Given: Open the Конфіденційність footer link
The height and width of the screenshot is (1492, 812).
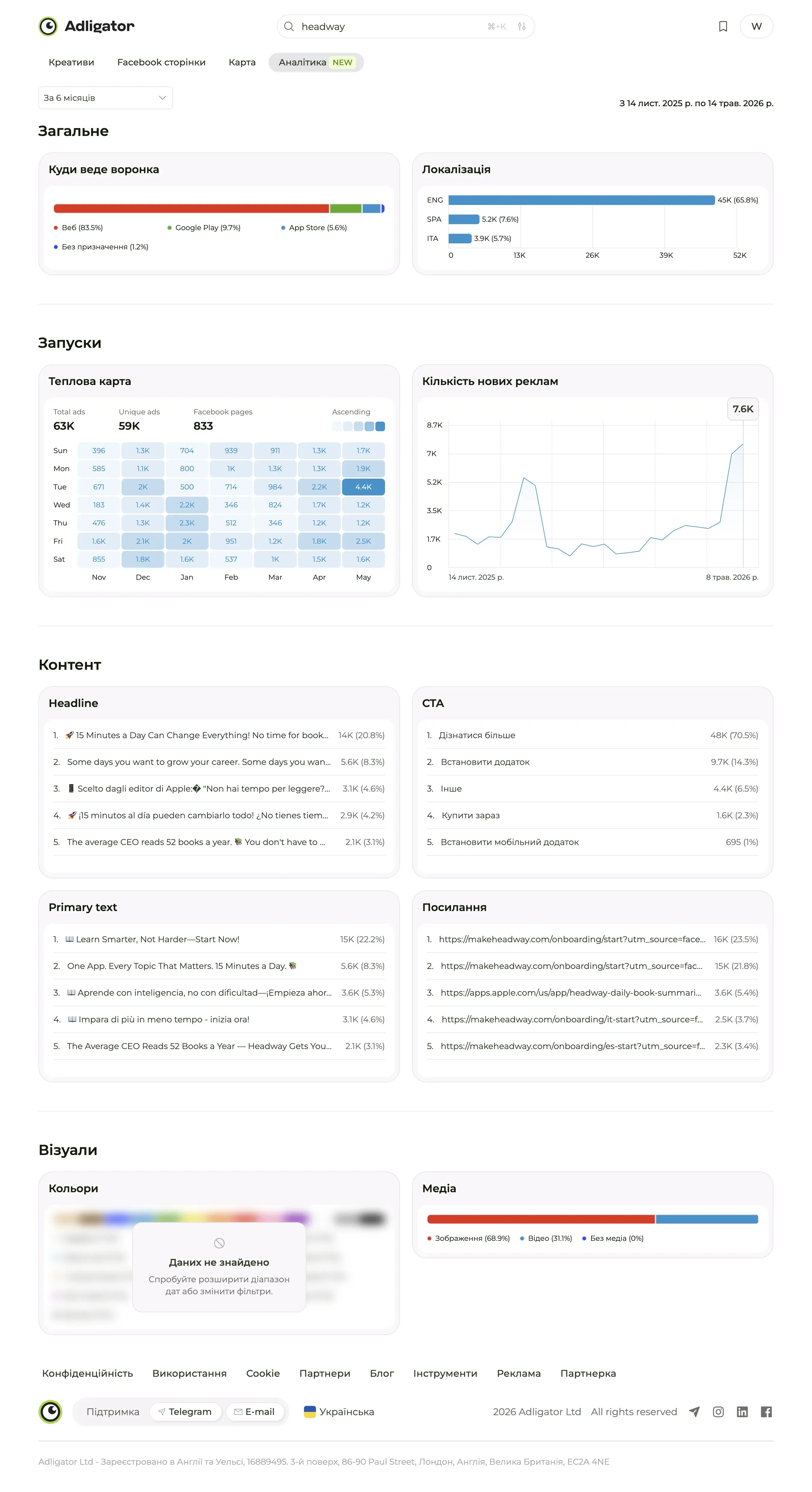Looking at the screenshot, I should click(87, 1373).
